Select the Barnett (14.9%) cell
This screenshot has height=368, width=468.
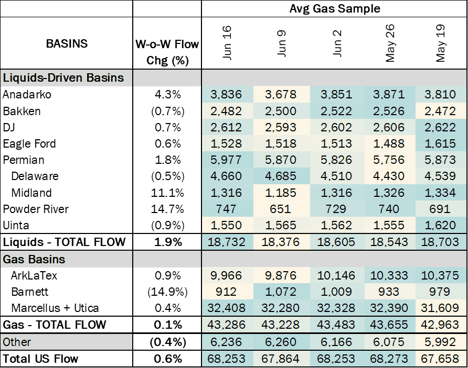point(167,292)
